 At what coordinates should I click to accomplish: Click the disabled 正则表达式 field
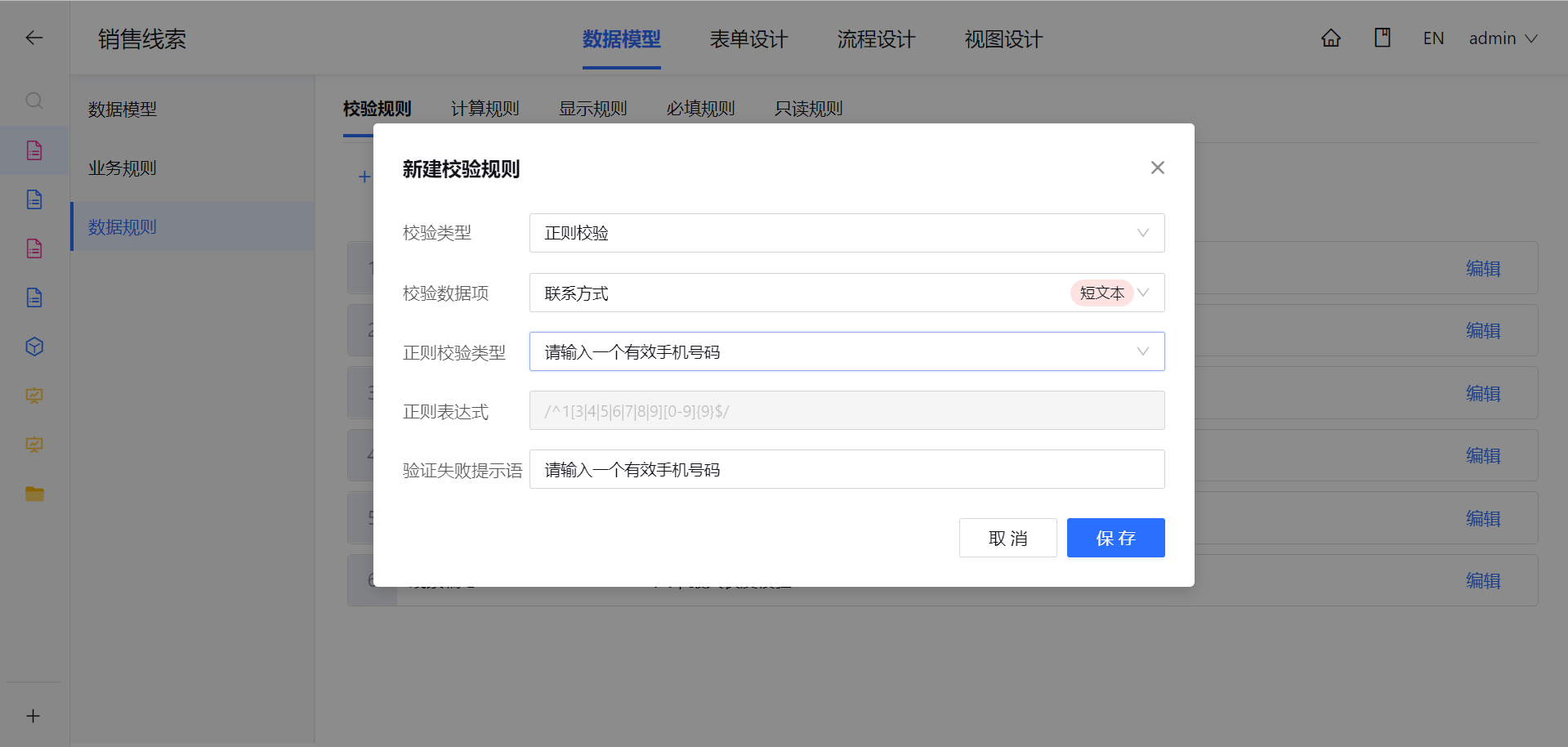[847, 410]
